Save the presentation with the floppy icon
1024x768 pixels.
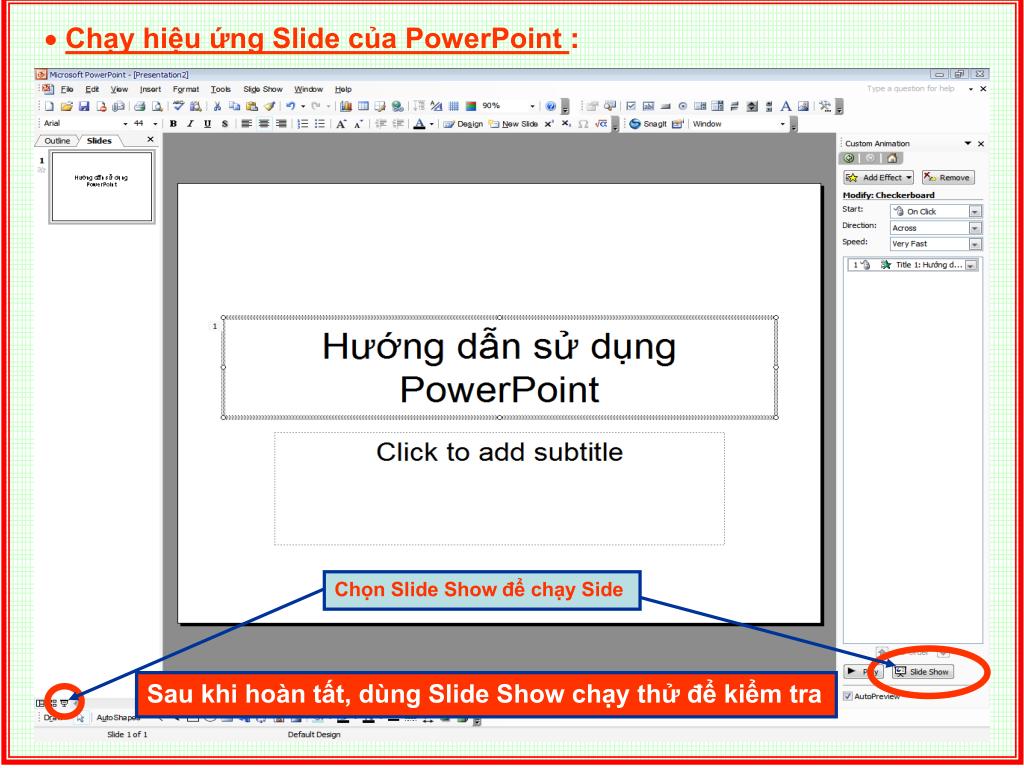tap(84, 106)
